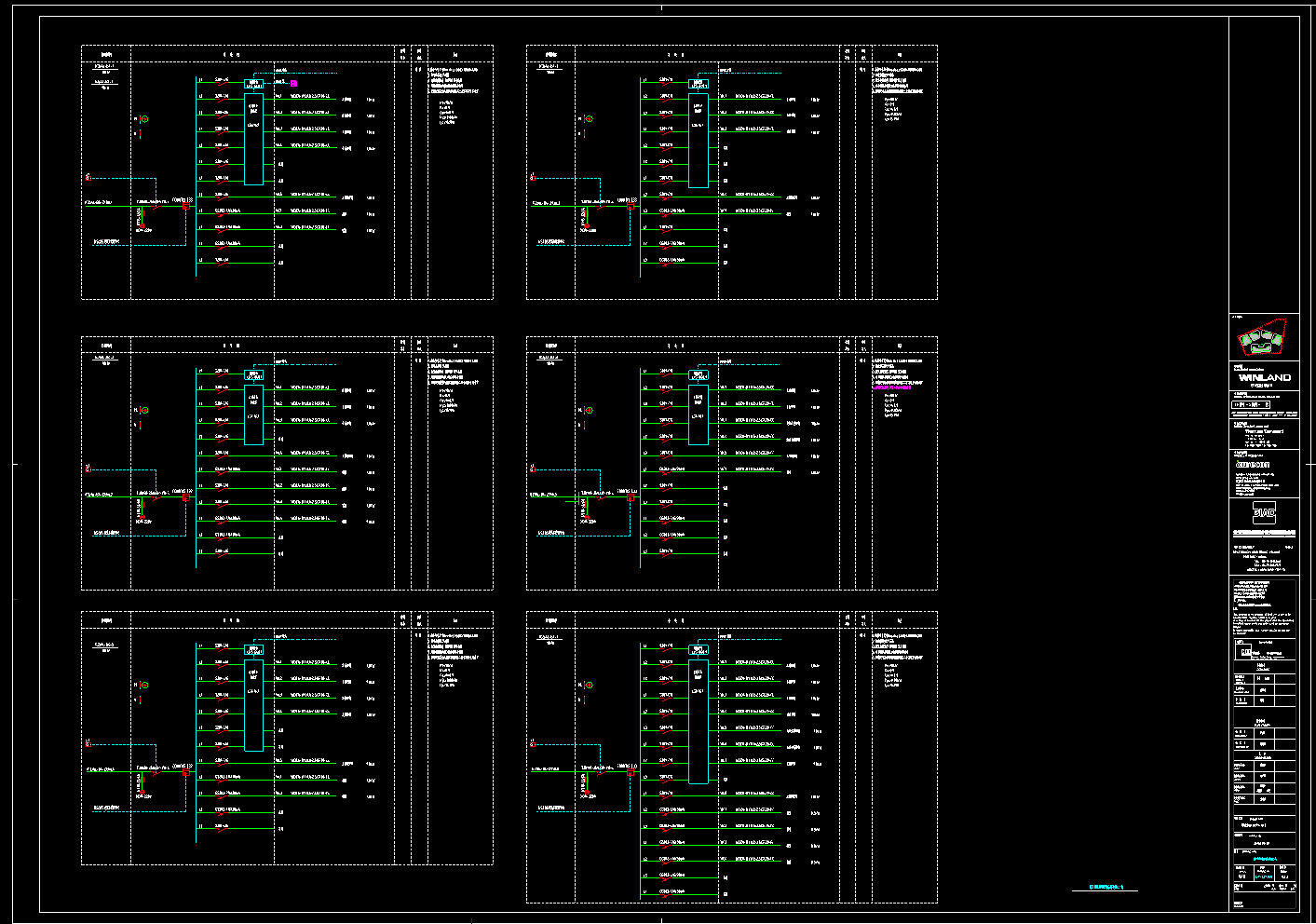Select red main breaker box in top-left diagram
This screenshot has width=1316, height=924.
[185, 208]
